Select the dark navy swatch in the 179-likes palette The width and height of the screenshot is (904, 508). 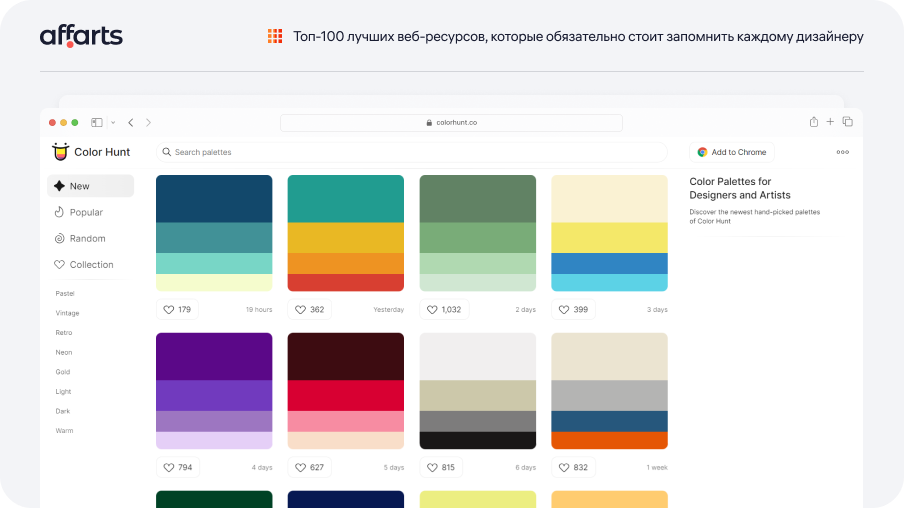tap(214, 199)
